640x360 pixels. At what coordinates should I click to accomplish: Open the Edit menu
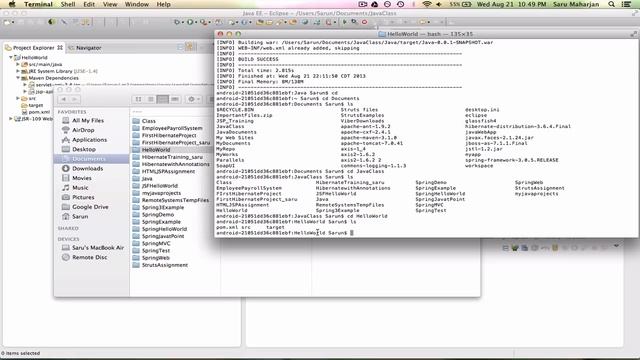click(89, 4)
